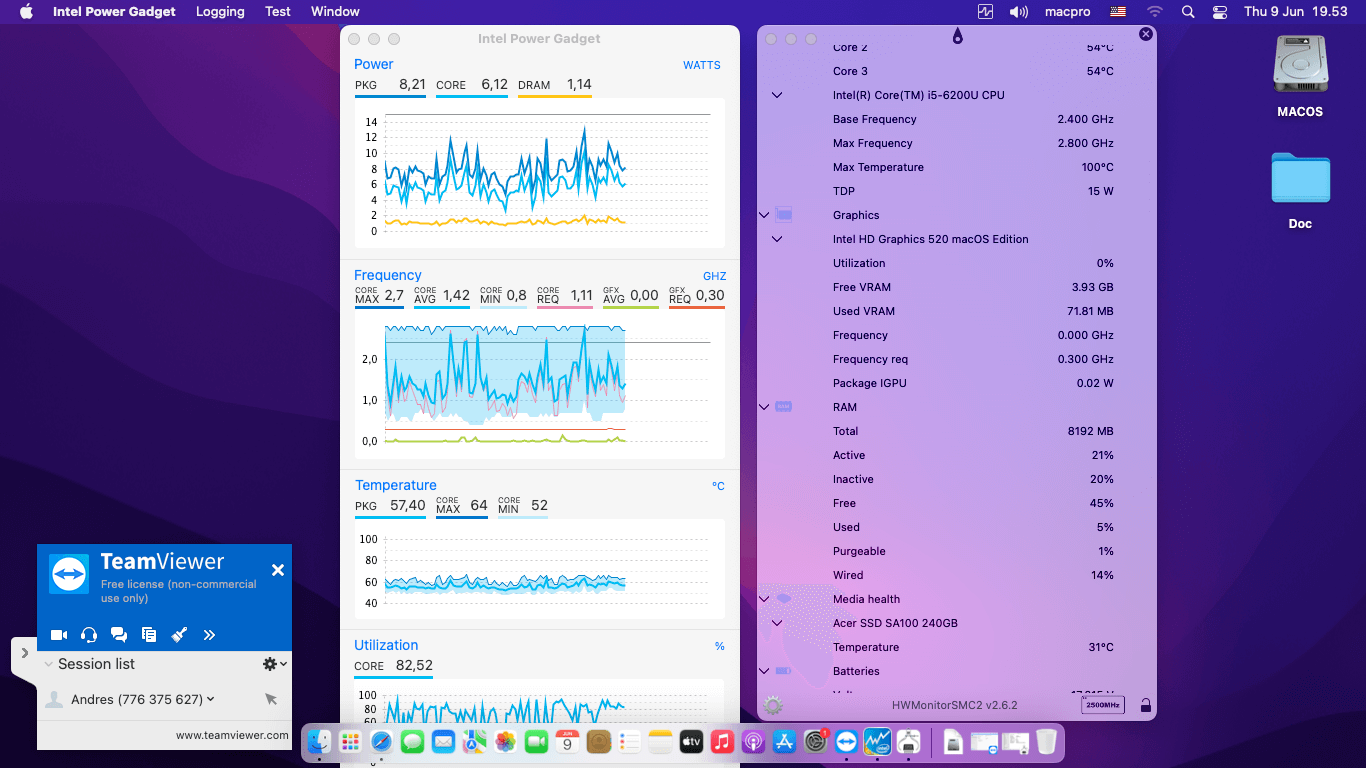Collapse the TeamViewer side panel tab

25,653
